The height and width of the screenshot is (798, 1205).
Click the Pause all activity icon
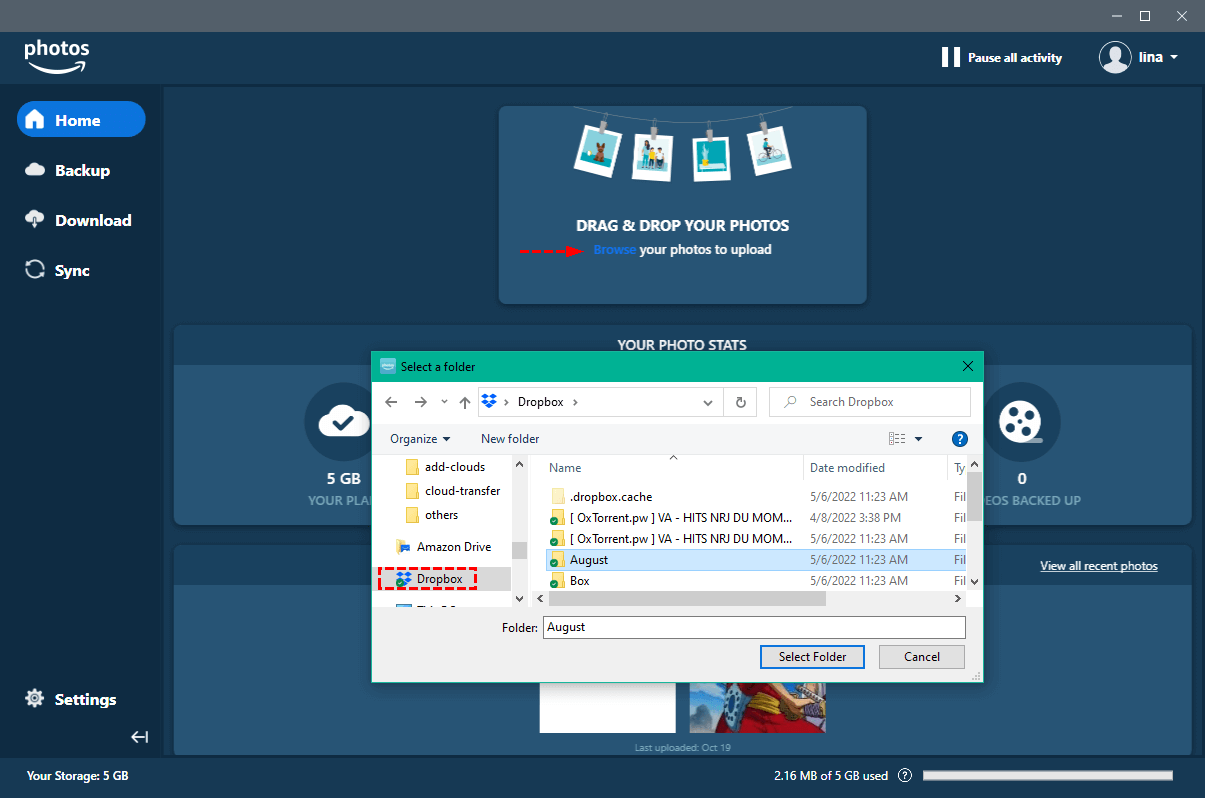point(950,57)
